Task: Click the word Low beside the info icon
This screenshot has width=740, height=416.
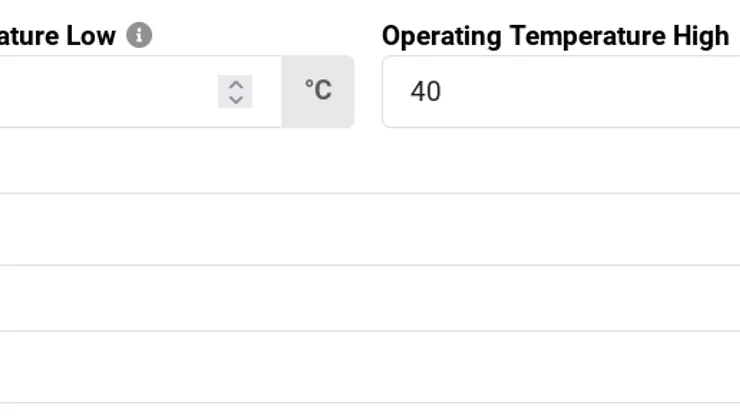Action: [x=91, y=36]
